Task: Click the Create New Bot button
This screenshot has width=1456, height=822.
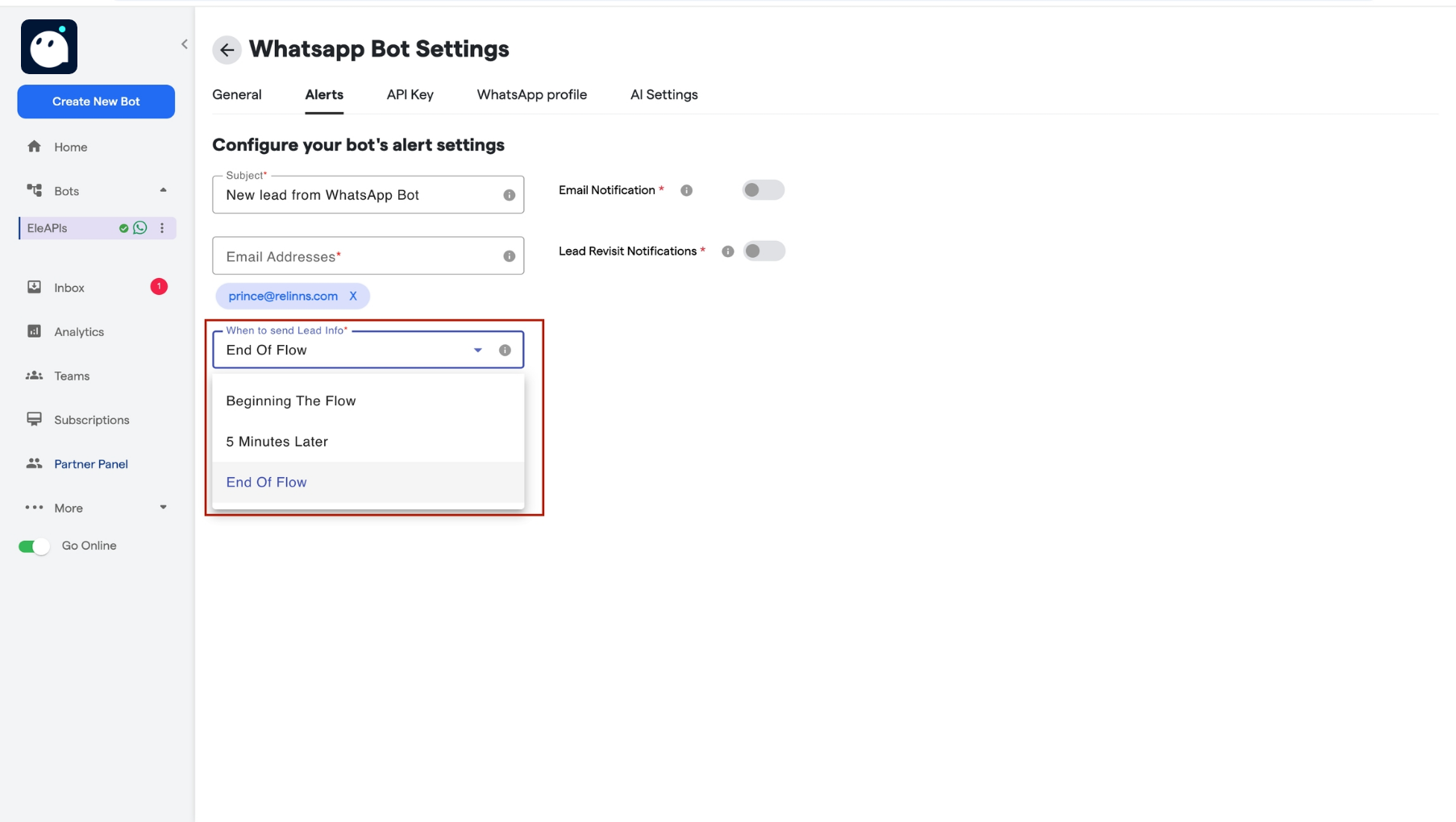Action: 96,102
